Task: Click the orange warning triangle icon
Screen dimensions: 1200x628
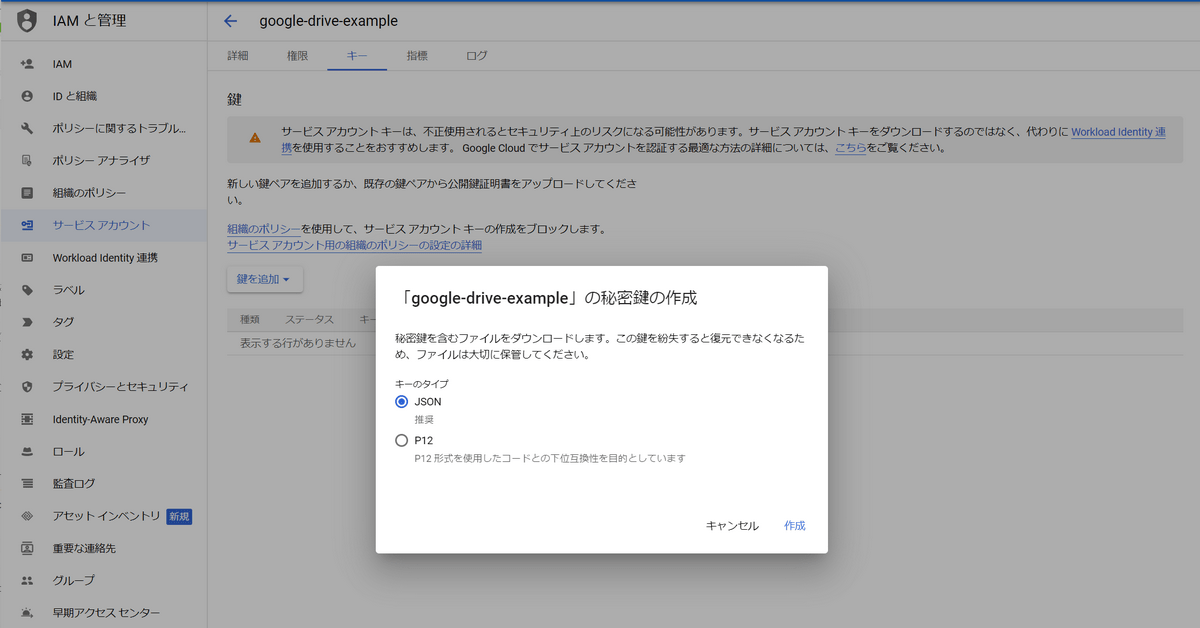Action: click(255, 138)
